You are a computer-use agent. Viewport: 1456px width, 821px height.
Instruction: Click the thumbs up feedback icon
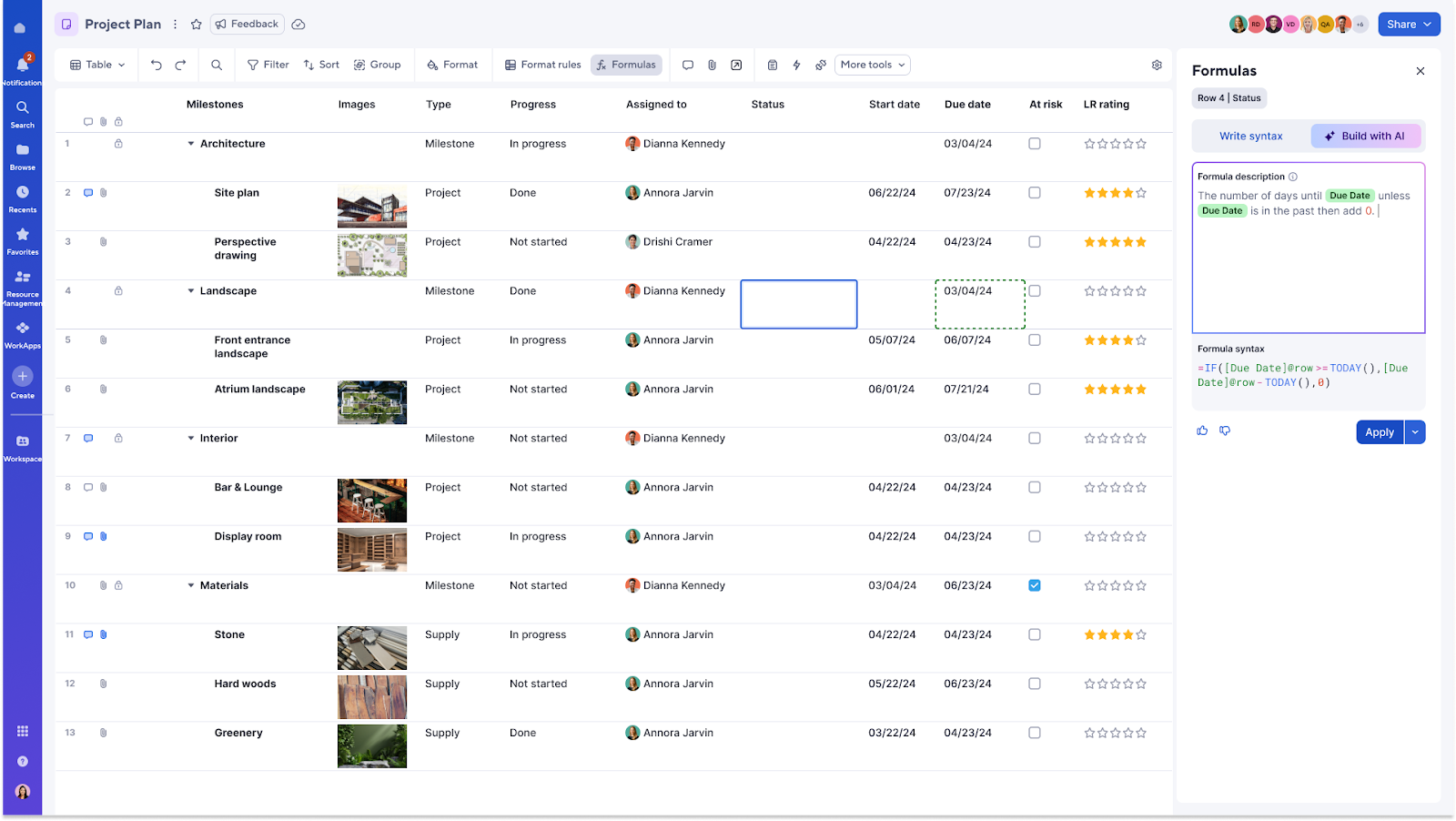[1202, 431]
